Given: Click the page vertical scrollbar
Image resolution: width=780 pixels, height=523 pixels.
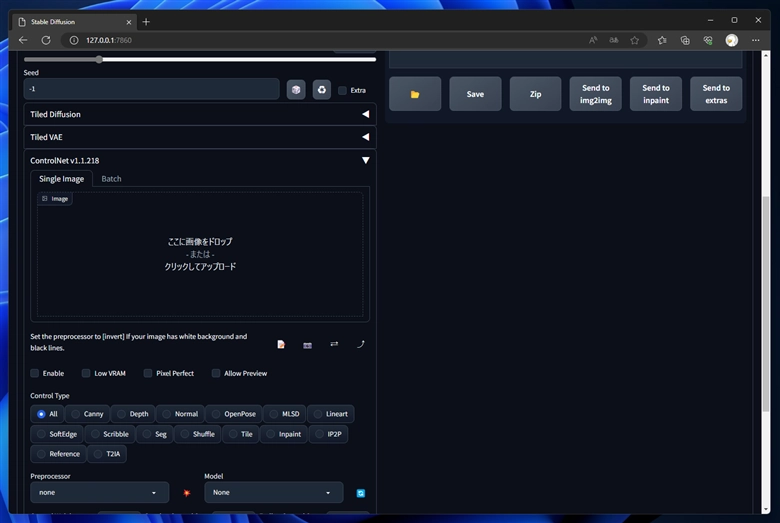Looking at the screenshot, I should point(766,304).
